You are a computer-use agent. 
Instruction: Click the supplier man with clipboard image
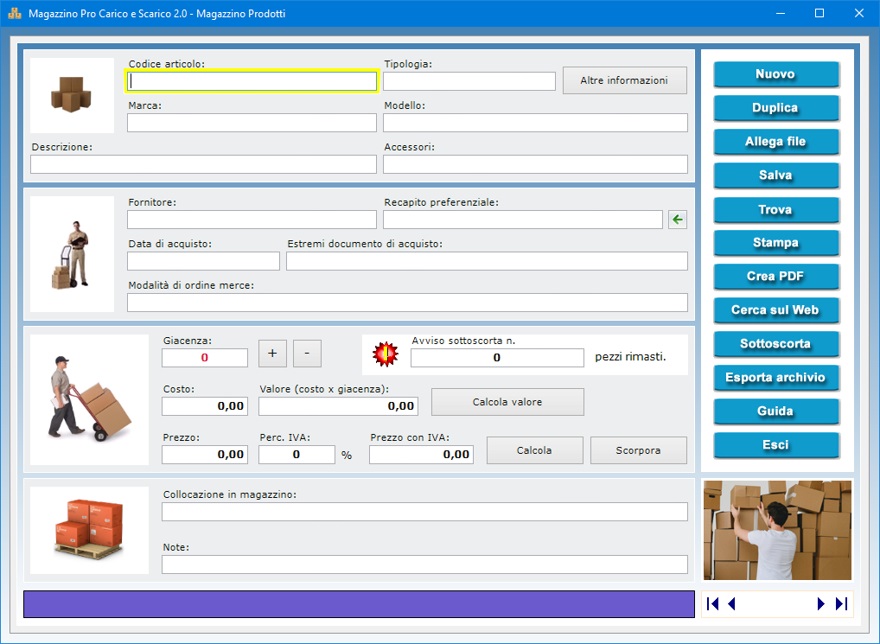[x=71, y=254]
